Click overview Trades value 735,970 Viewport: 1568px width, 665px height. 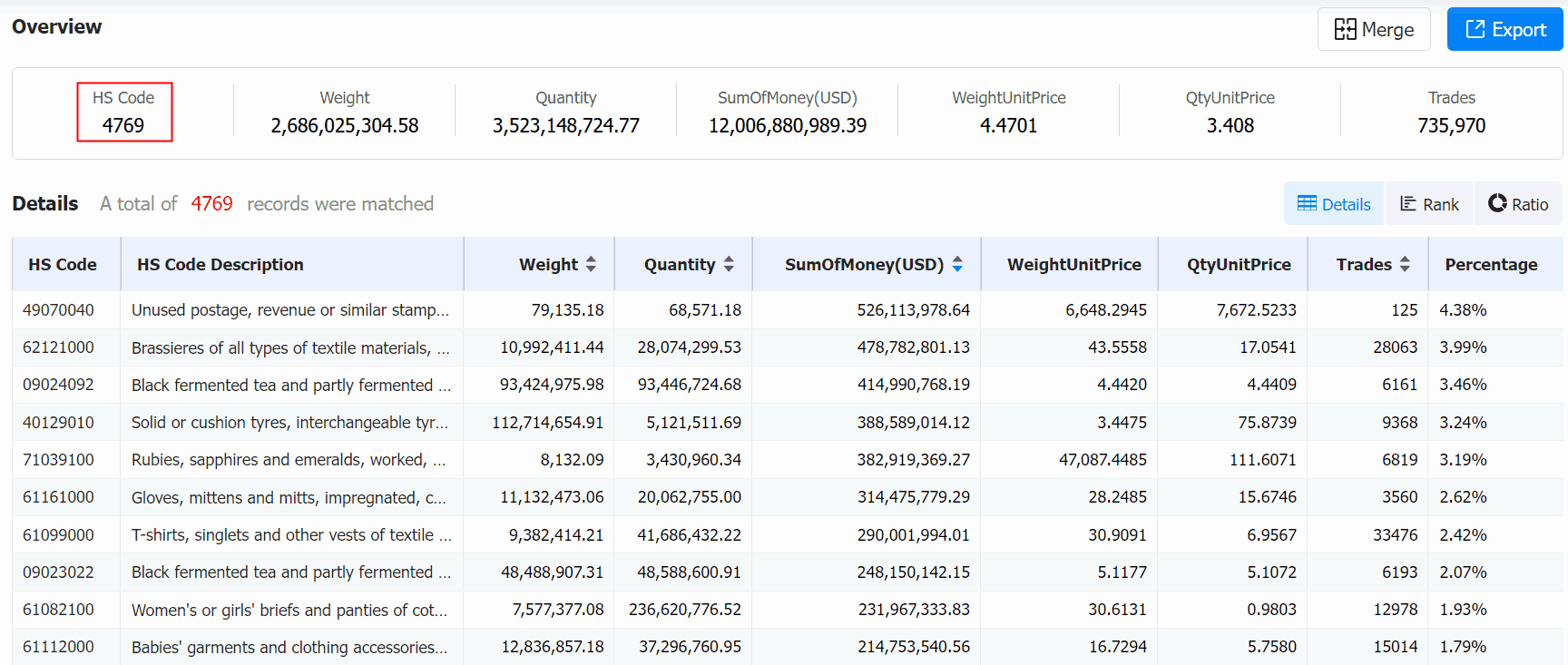coord(1452,125)
